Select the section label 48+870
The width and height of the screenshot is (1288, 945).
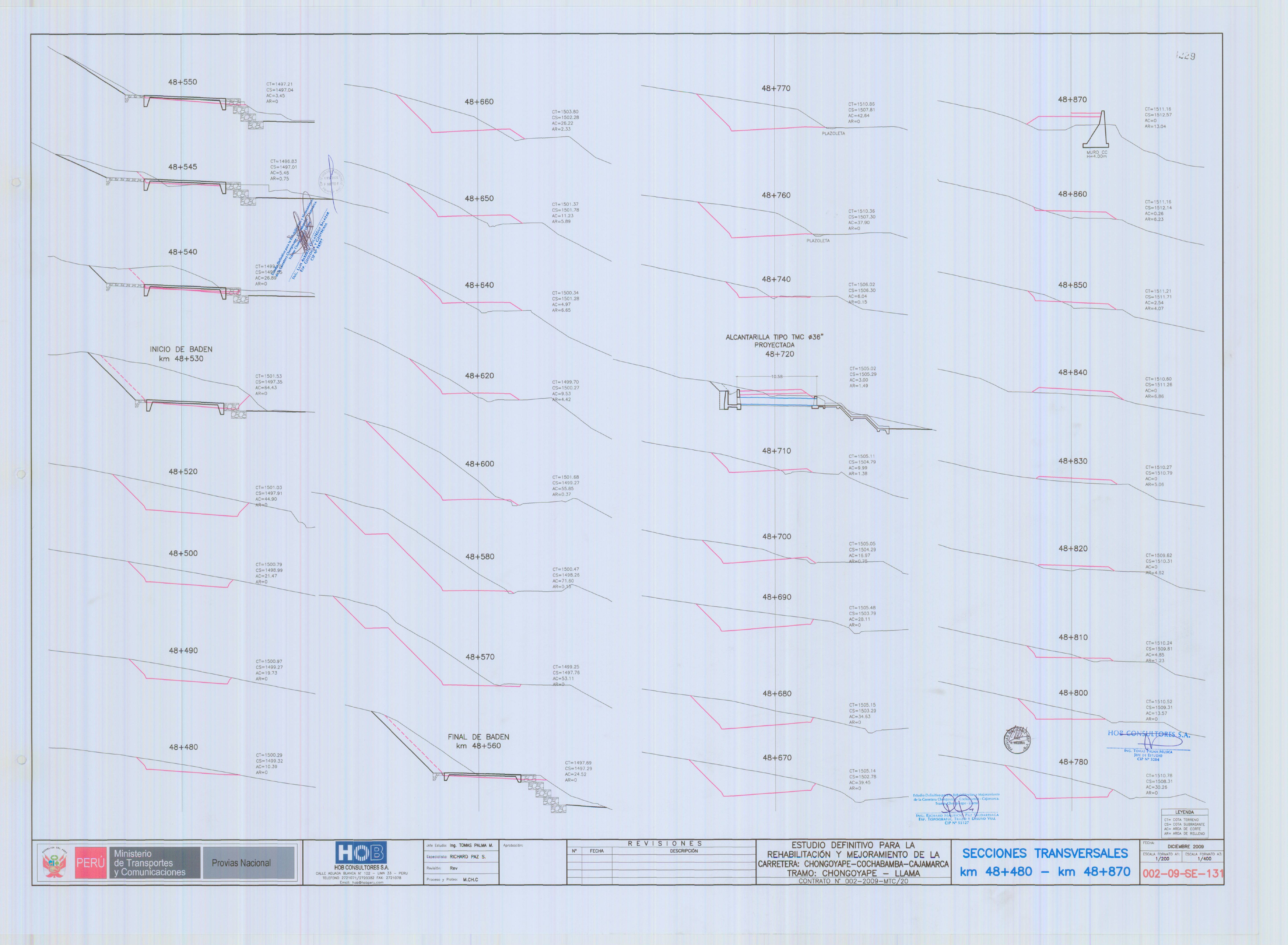coord(1072,100)
